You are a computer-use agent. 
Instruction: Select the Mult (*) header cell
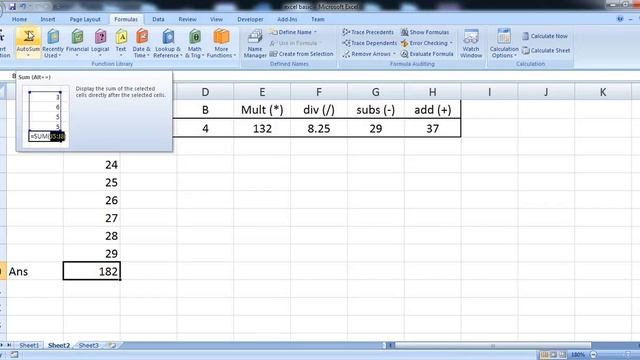pyautogui.click(x=262, y=109)
